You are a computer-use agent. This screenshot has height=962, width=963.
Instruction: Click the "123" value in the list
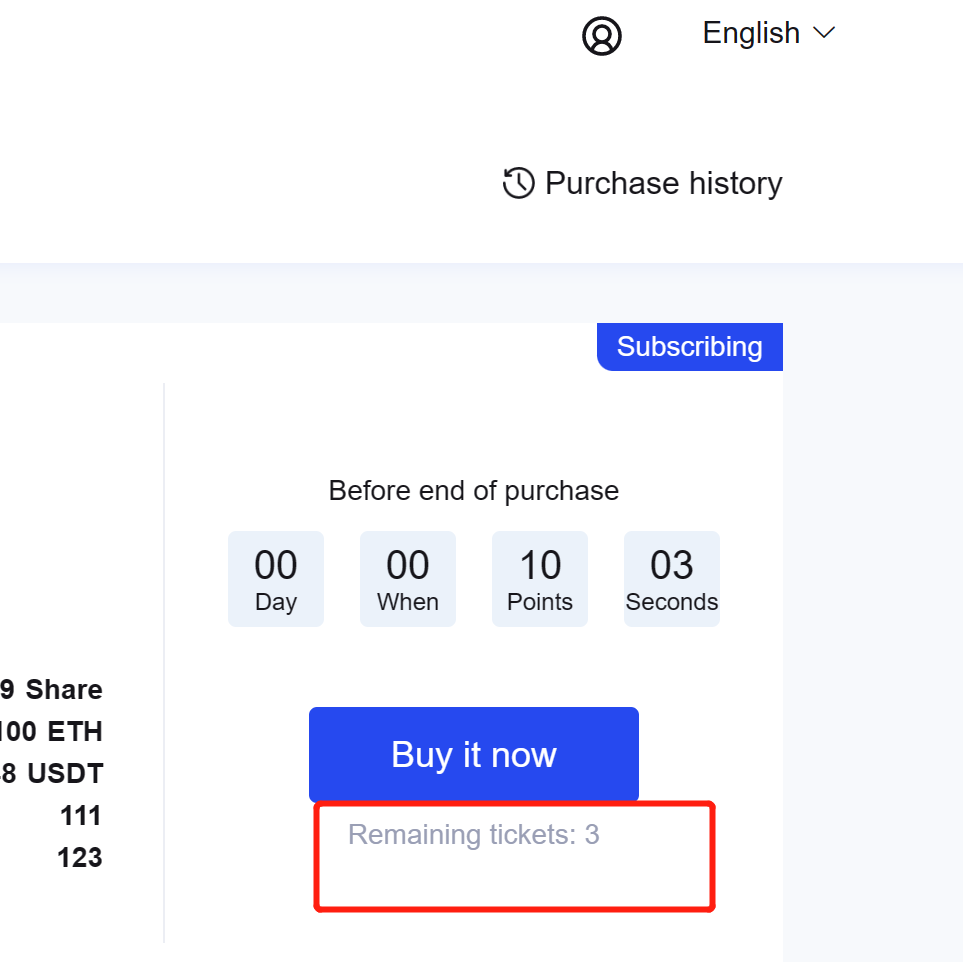pyautogui.click(x=81, y=858)
